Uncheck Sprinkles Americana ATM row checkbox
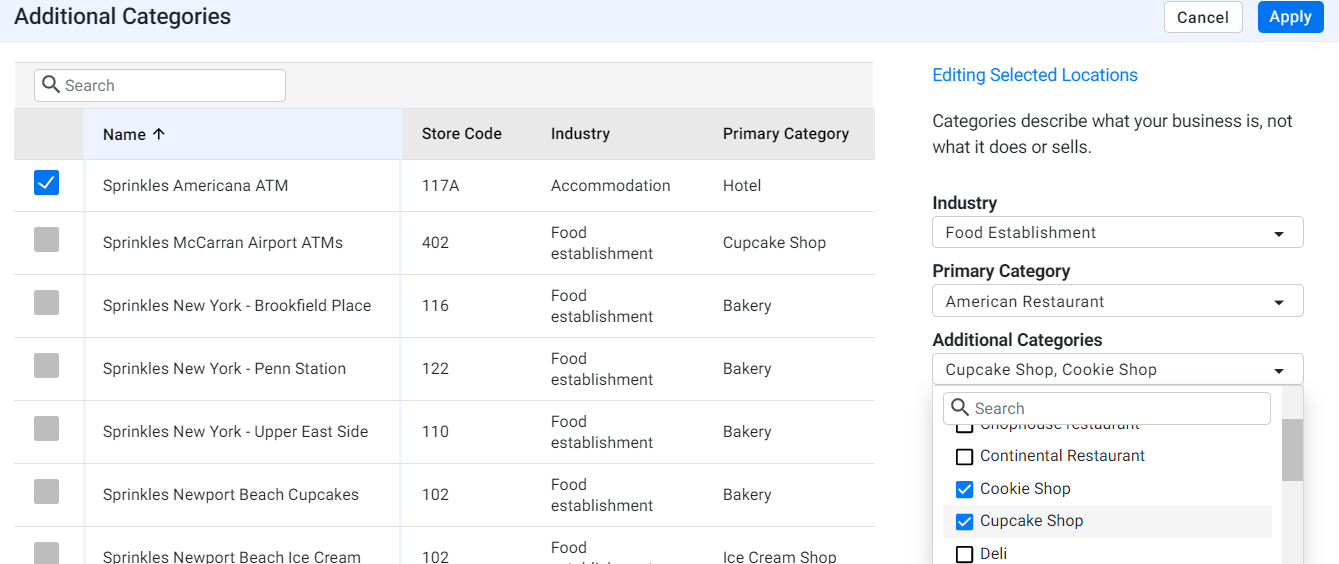The image size is (1339, 564). click(x=46, y=182)
